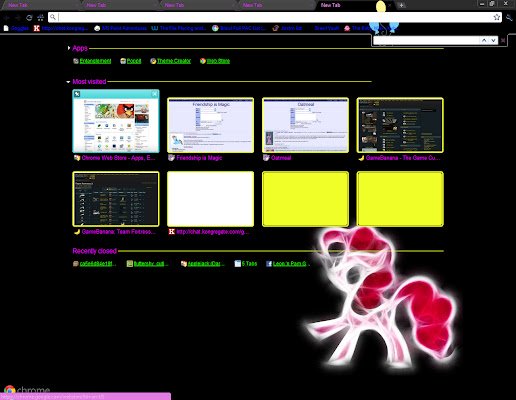
Task: Open the blank Kongregate chat thumbnail
Action: point(210,199)
